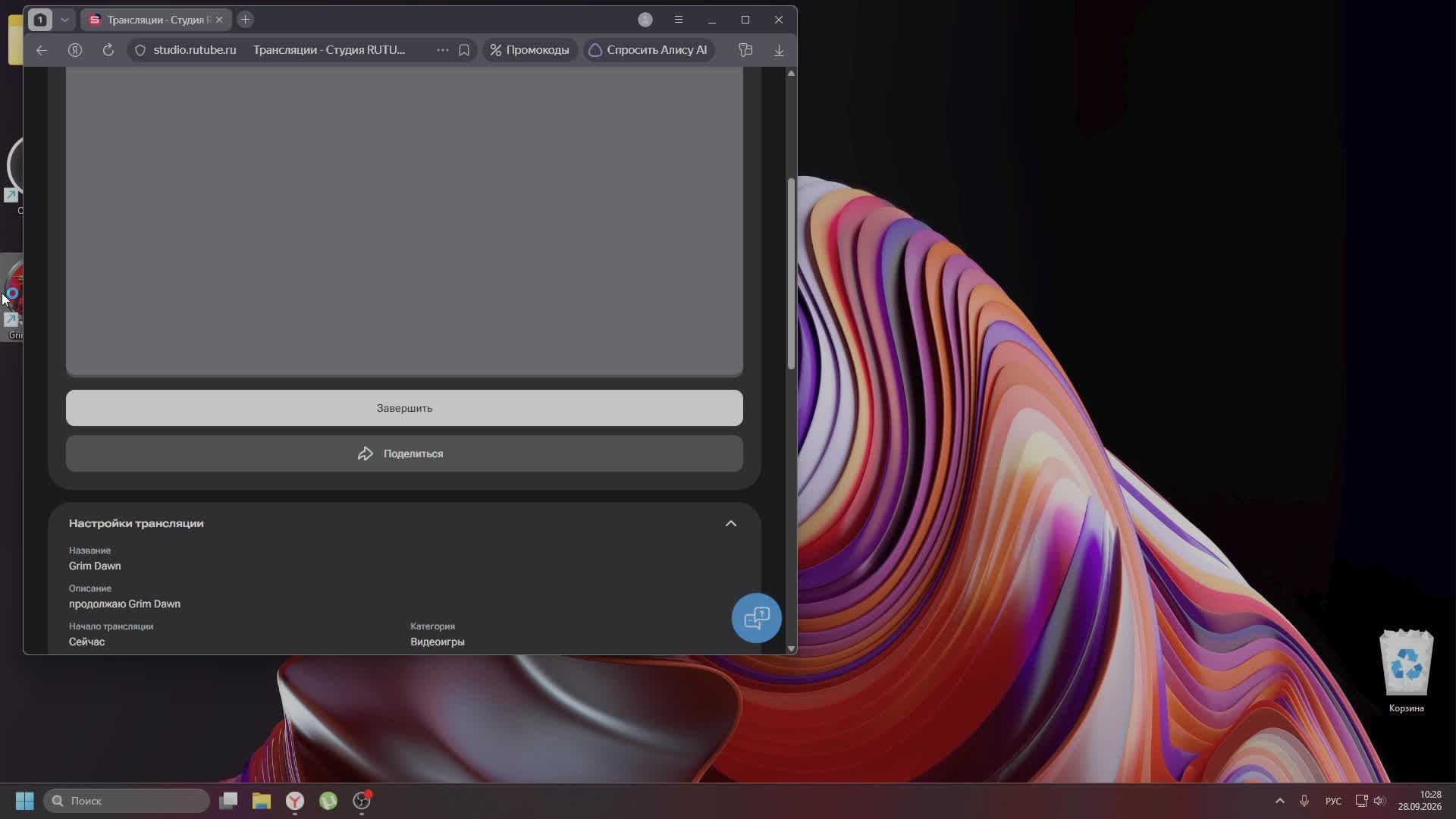Click the scrollbar up arrow

pos(791,73)
